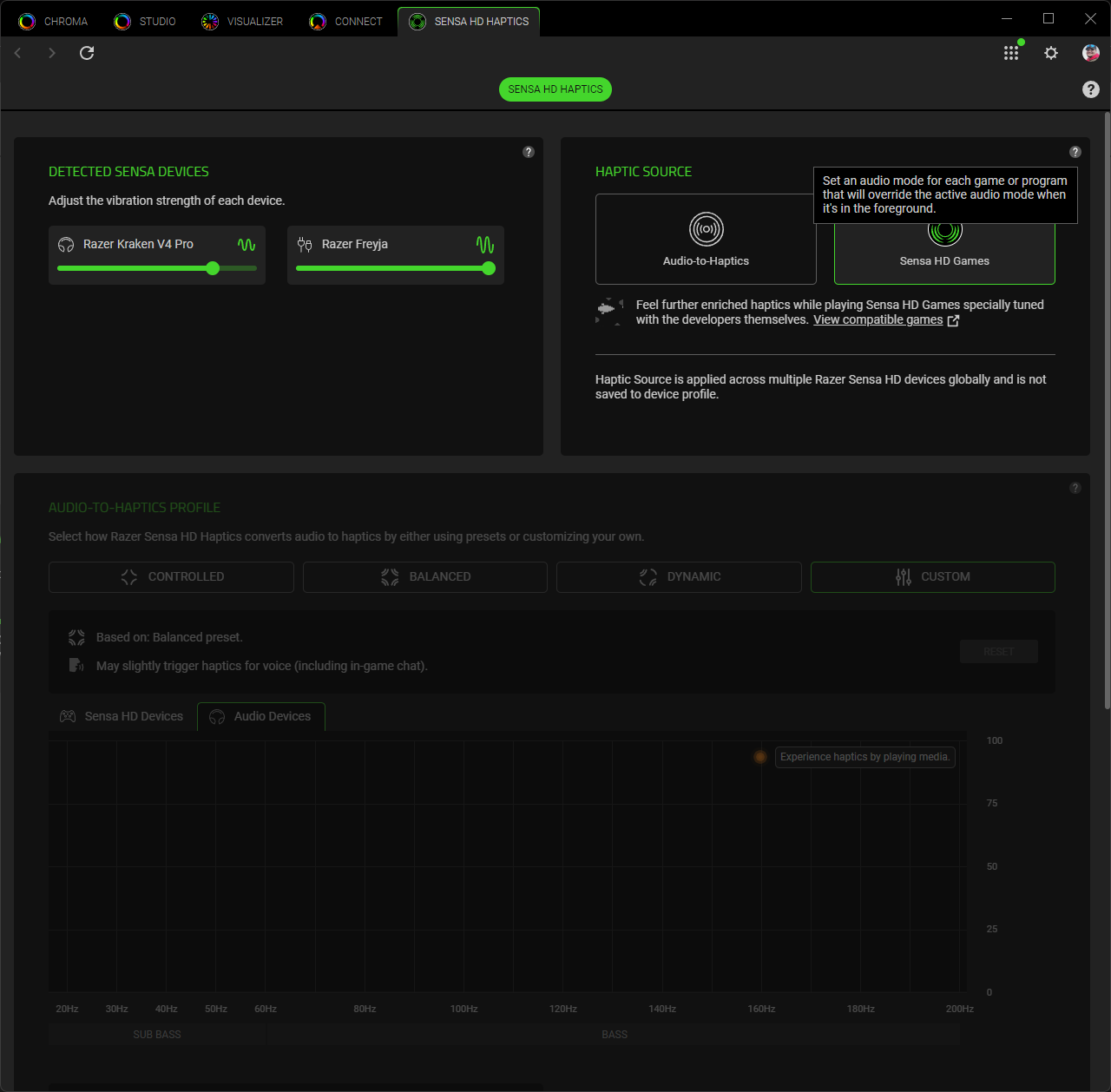Switch to the Visualizer tab
1111x1092 pixels.
coord(242,22)
